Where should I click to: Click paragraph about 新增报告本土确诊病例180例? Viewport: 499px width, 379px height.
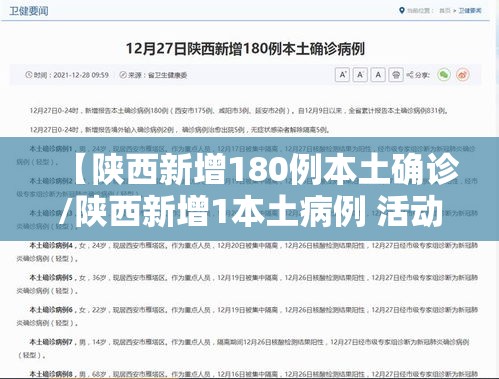click(x=239, y=110)
